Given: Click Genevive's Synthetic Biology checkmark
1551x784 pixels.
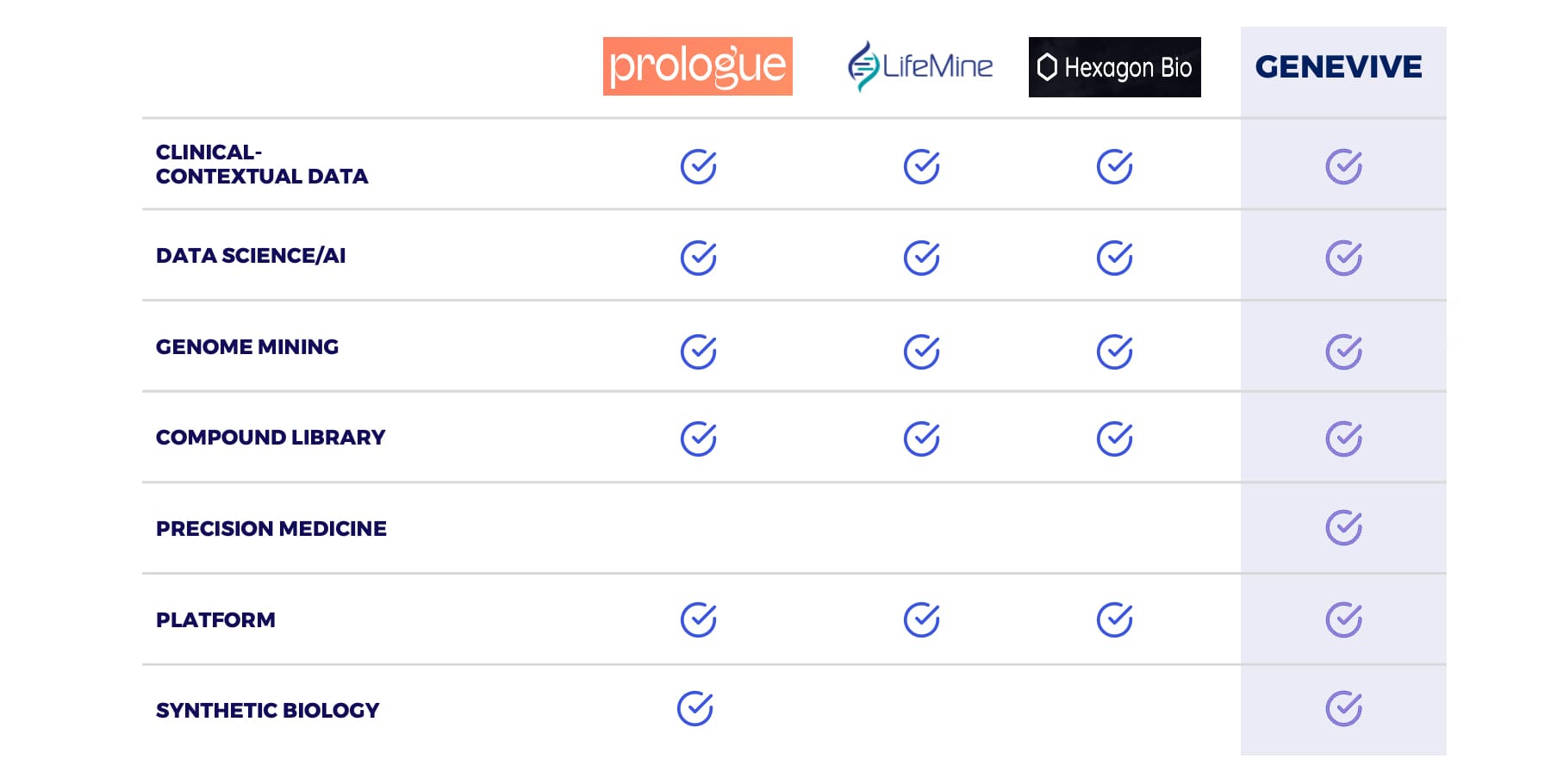Looking at the screenshot, I should (x=1343, y=709).
